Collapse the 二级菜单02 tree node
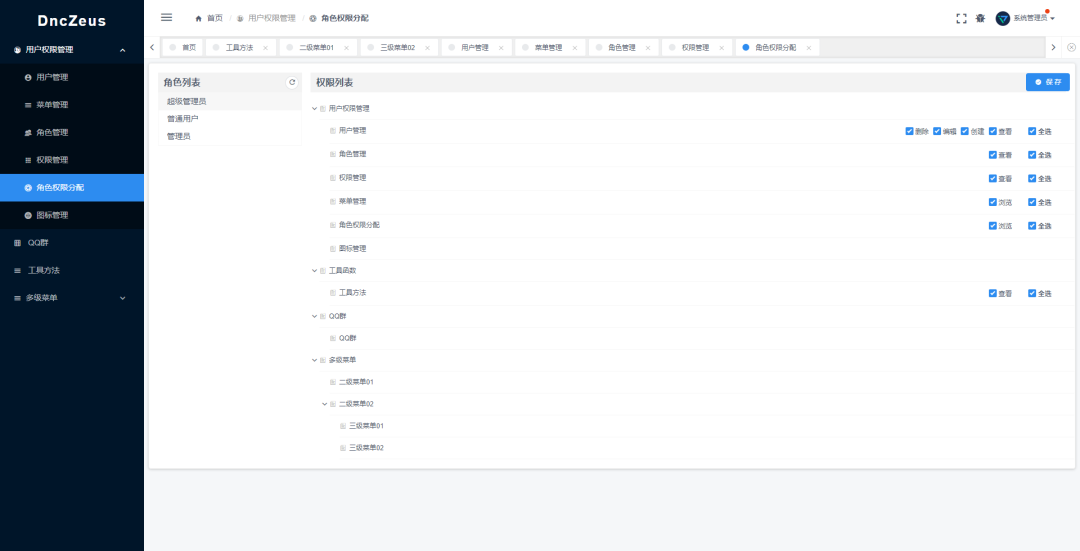The width and height of the screenshot is (1080, 551). pyautogui.click(x=324, y=404)
